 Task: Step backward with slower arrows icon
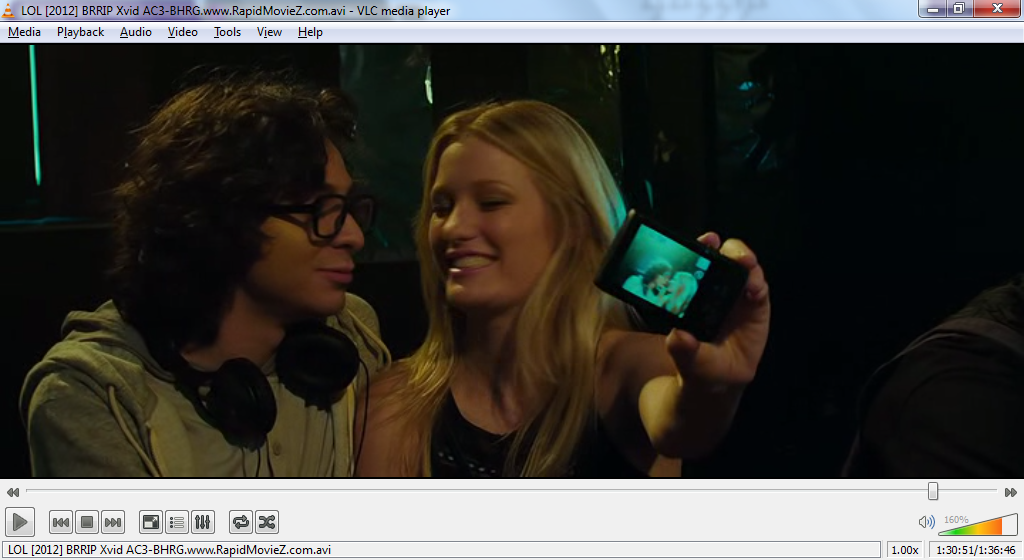pos(12,492)
